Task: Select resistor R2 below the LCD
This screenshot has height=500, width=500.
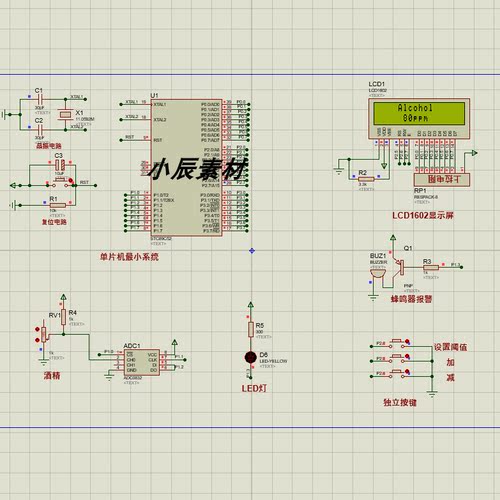Action: pyautogui.click(x=366, y=179)
